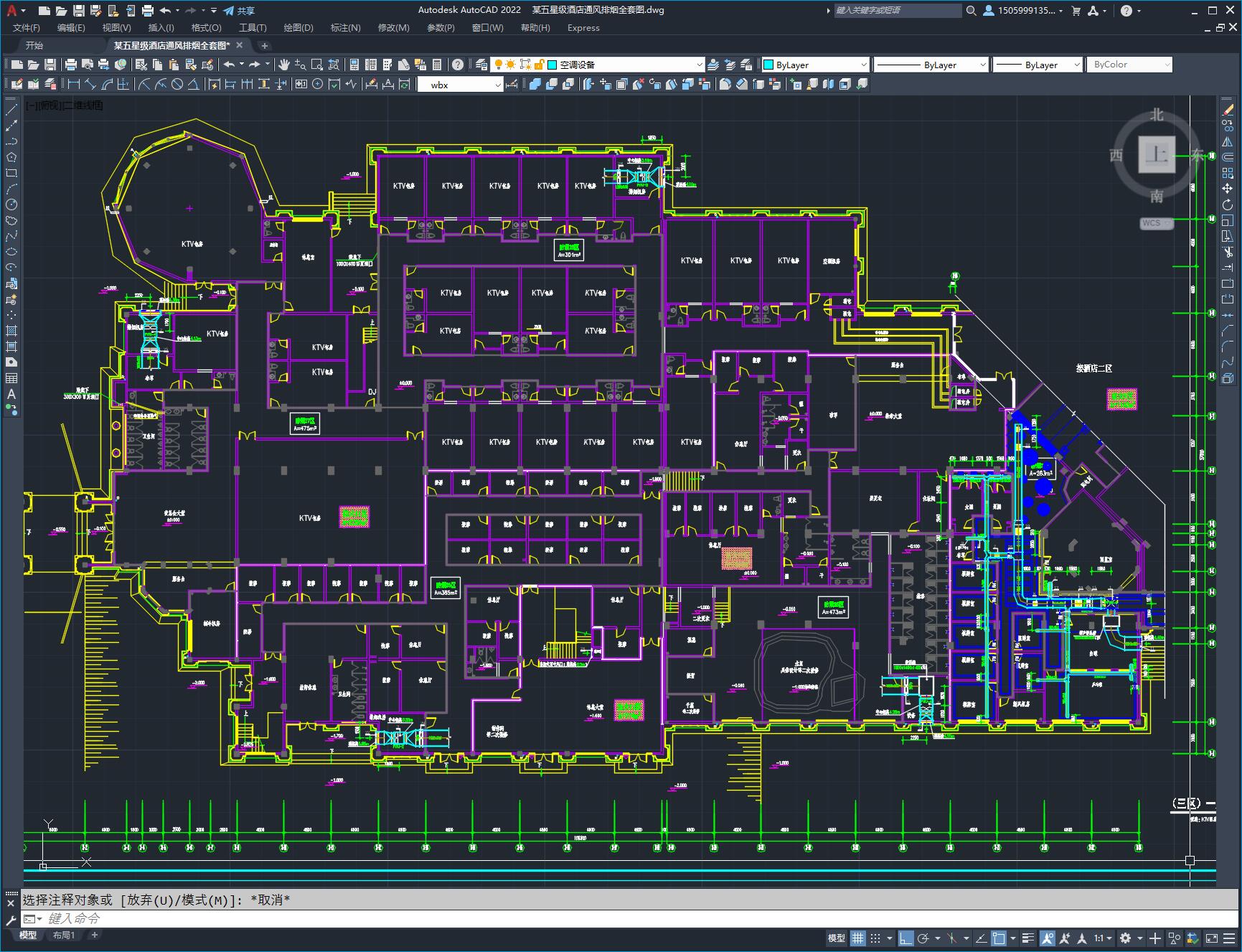The height and width of the screenshot is (952, 1242).
Task: Select the Diameter dimension tool
Action: 177,84
